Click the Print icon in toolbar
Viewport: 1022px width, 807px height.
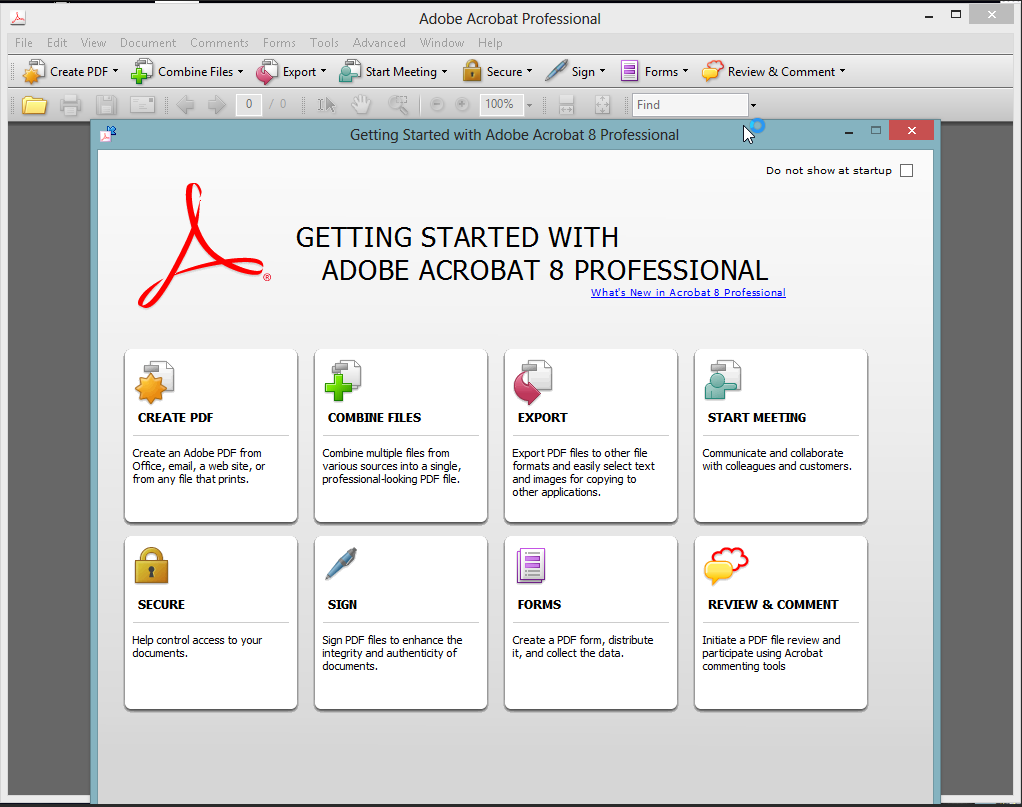[x=70, y=105]
